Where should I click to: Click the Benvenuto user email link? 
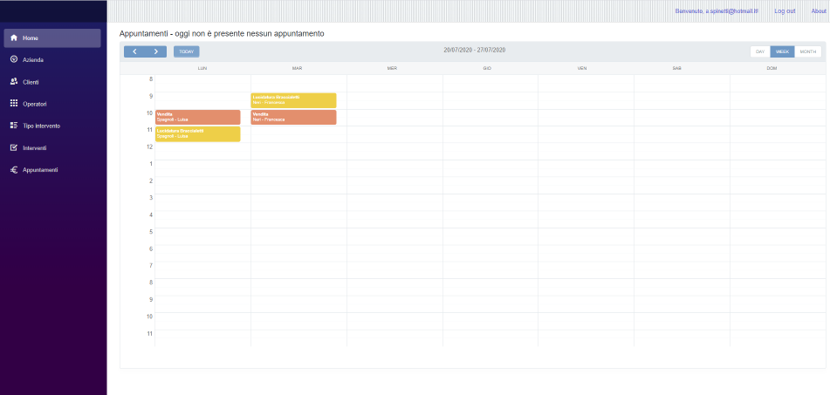(717, 11)
